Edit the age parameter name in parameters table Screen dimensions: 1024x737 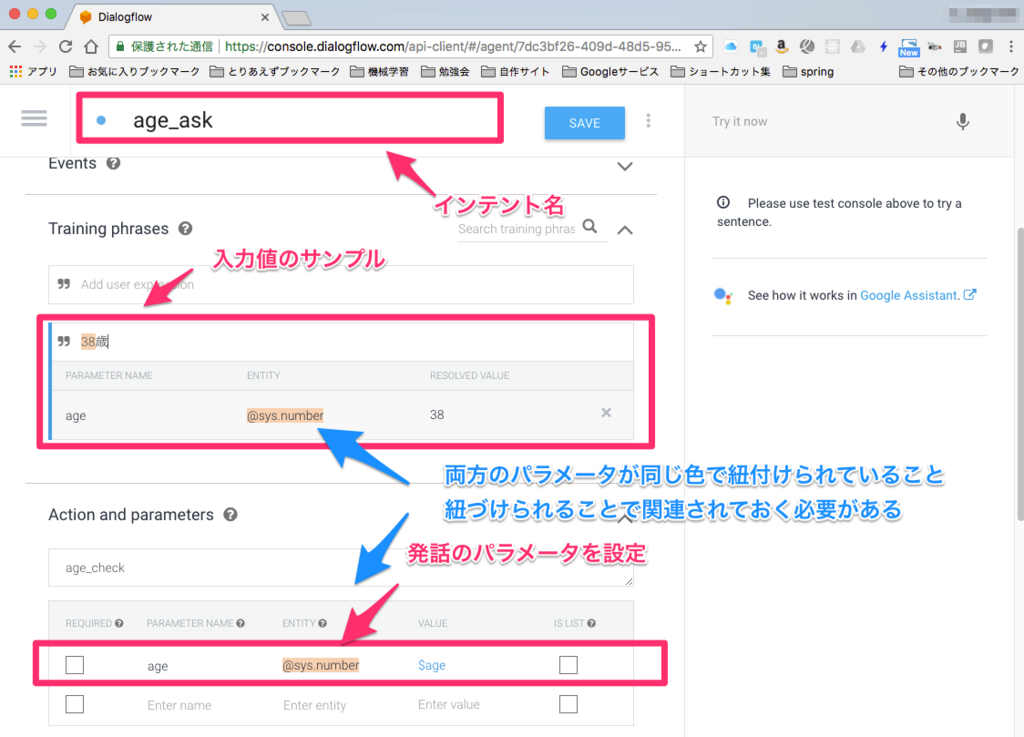point(157,666)
